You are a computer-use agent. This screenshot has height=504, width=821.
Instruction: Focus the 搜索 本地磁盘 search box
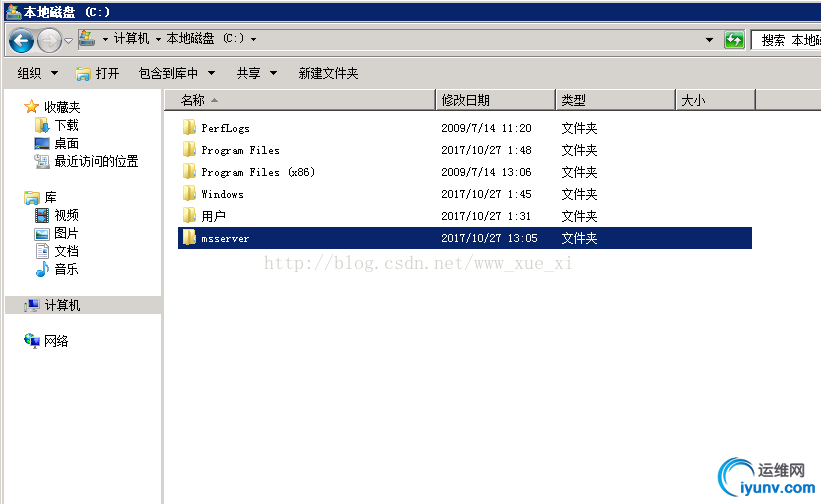(x=786, y=40)
